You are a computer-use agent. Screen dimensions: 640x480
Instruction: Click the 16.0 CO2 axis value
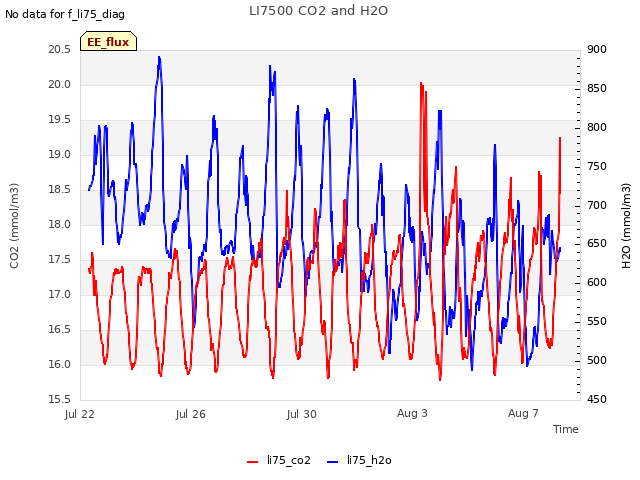pos(60,364)
